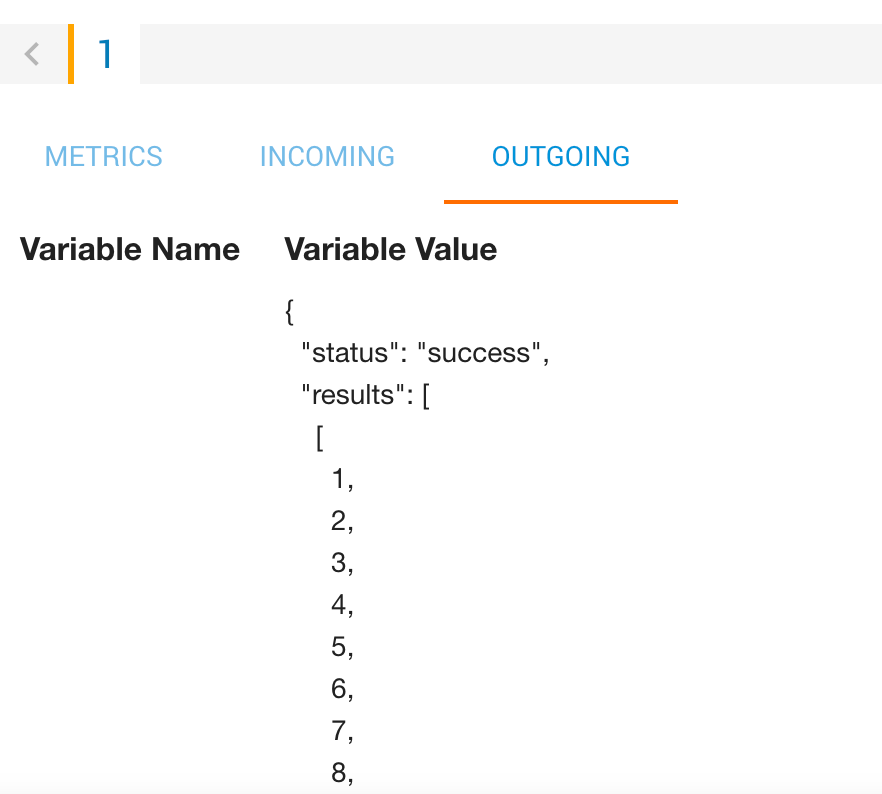Click the array value 8 line

pos(342,773)
